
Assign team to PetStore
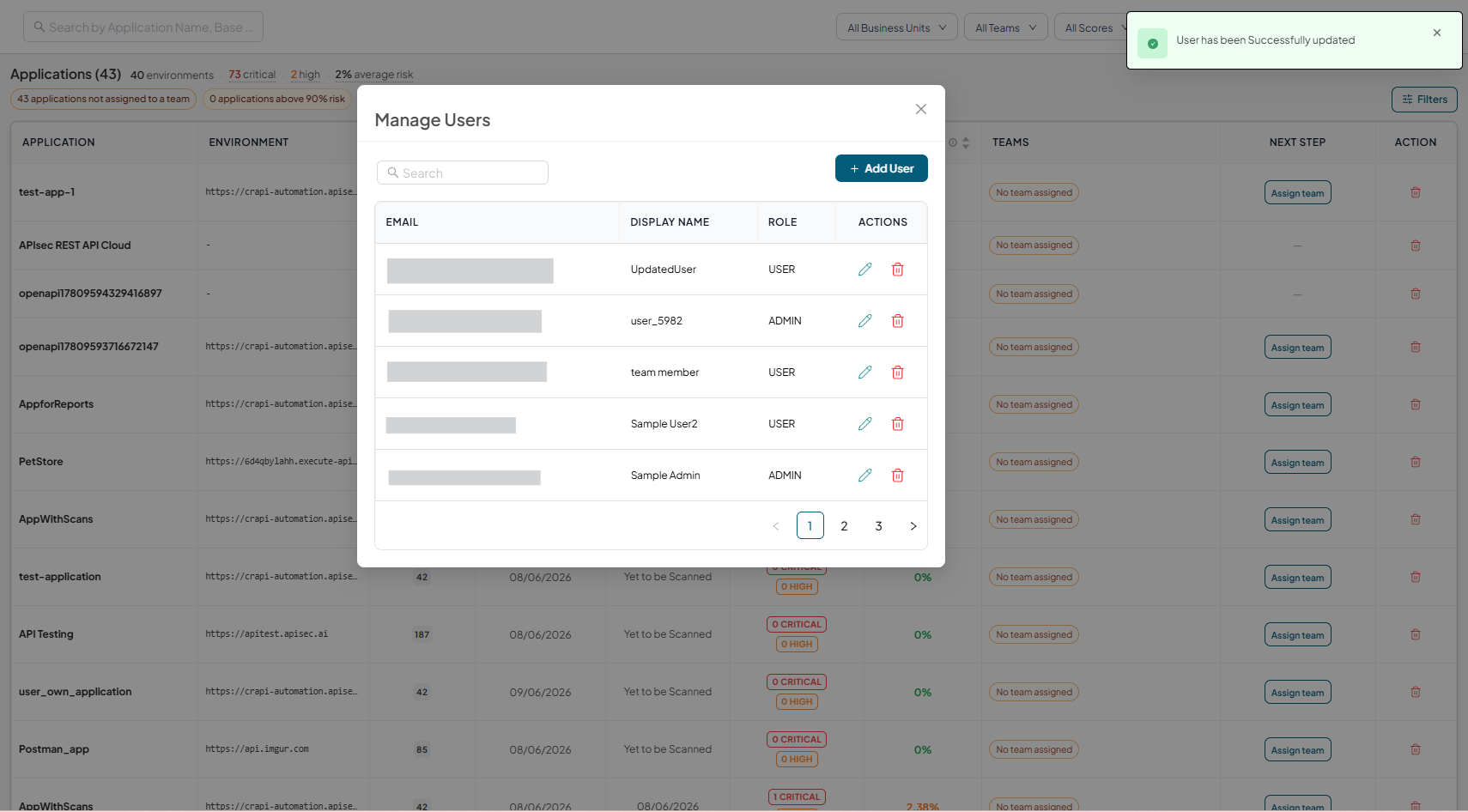point(1297,462)
